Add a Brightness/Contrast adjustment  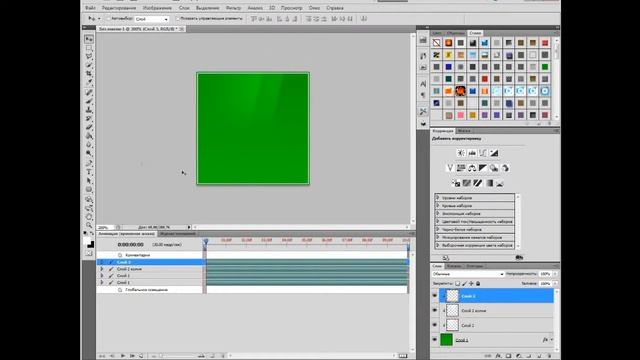tap(461, 153)
